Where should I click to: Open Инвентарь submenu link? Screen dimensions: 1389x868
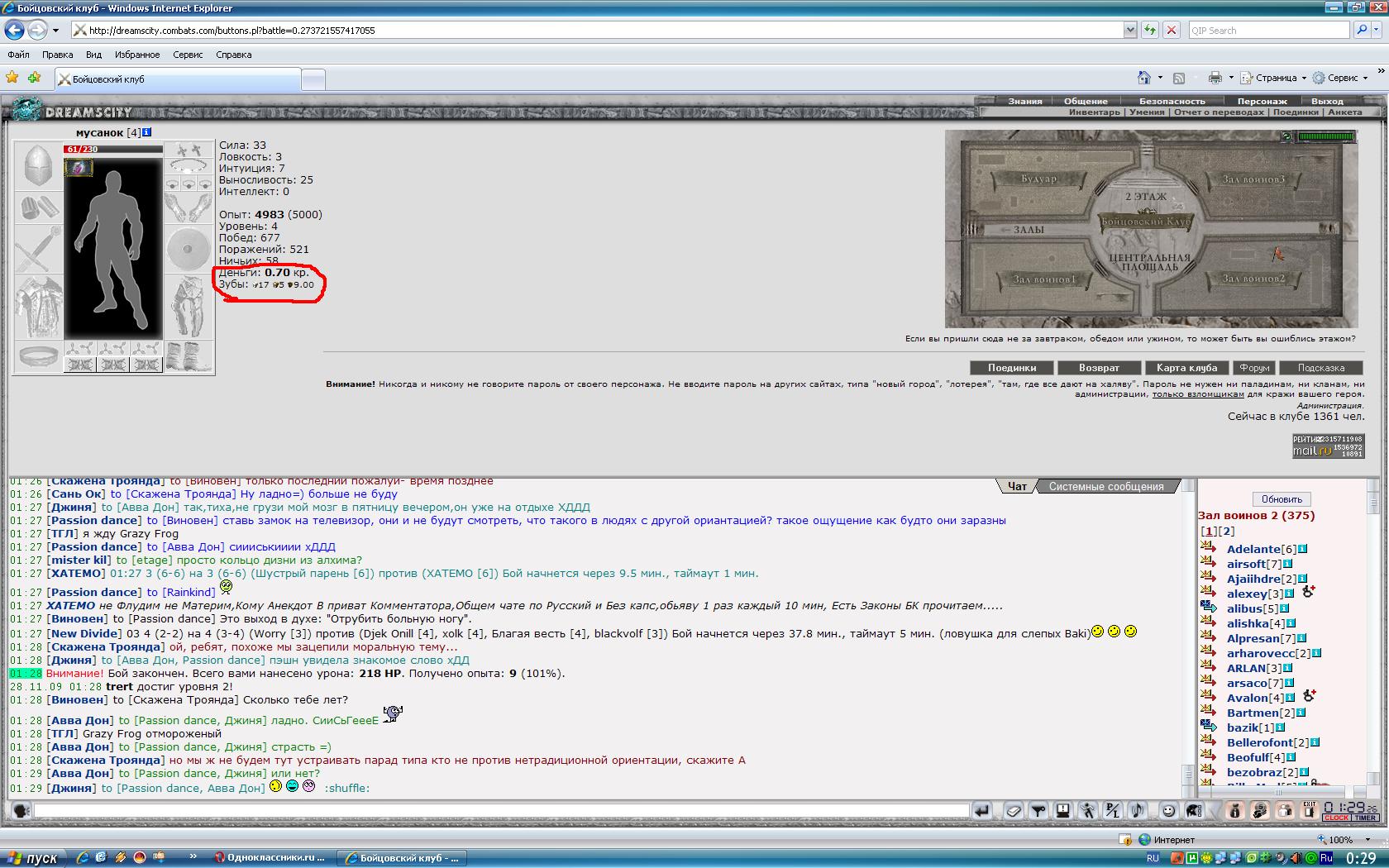[1094, 112]
